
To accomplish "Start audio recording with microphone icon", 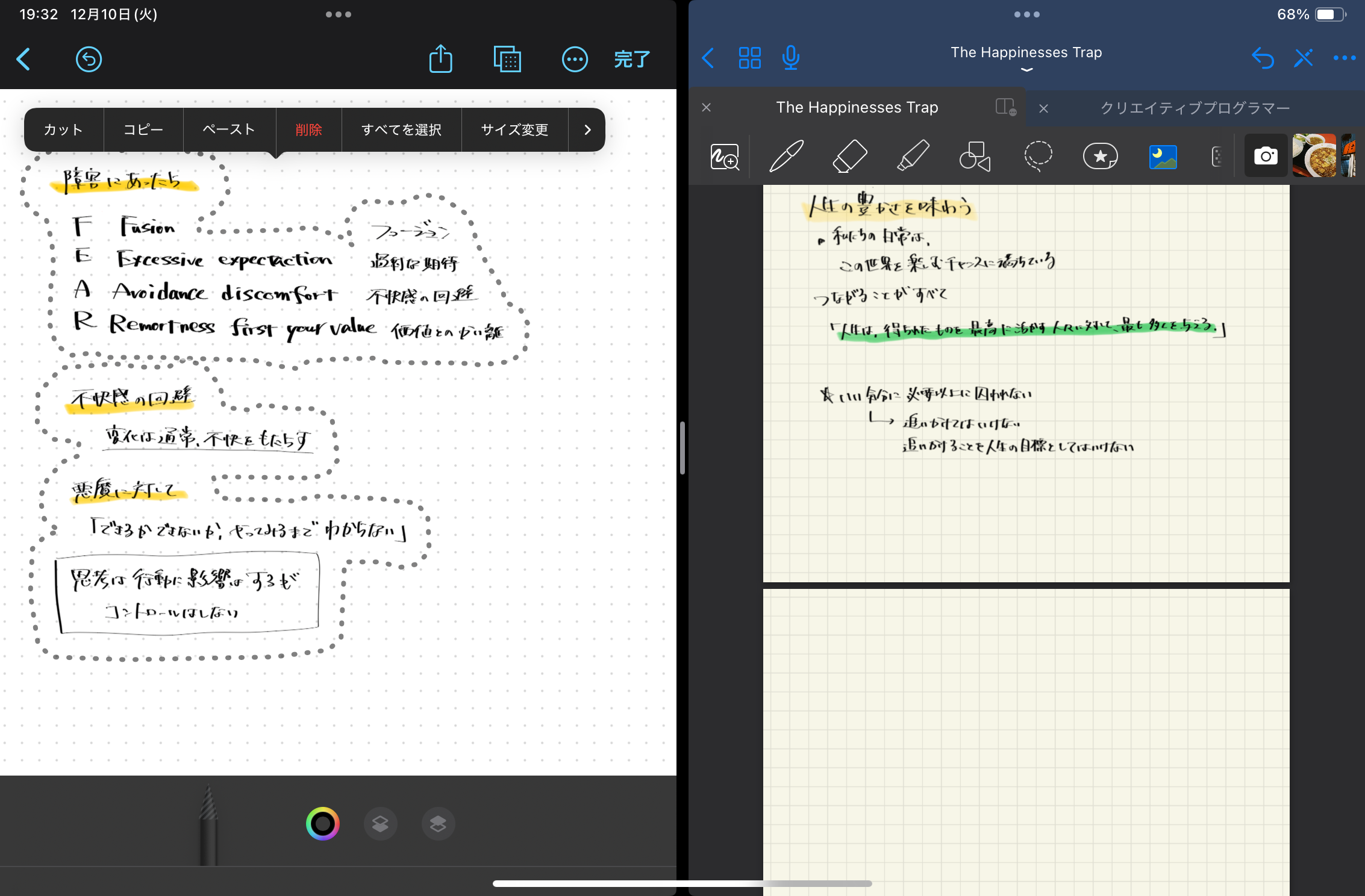I will point(791,58).
